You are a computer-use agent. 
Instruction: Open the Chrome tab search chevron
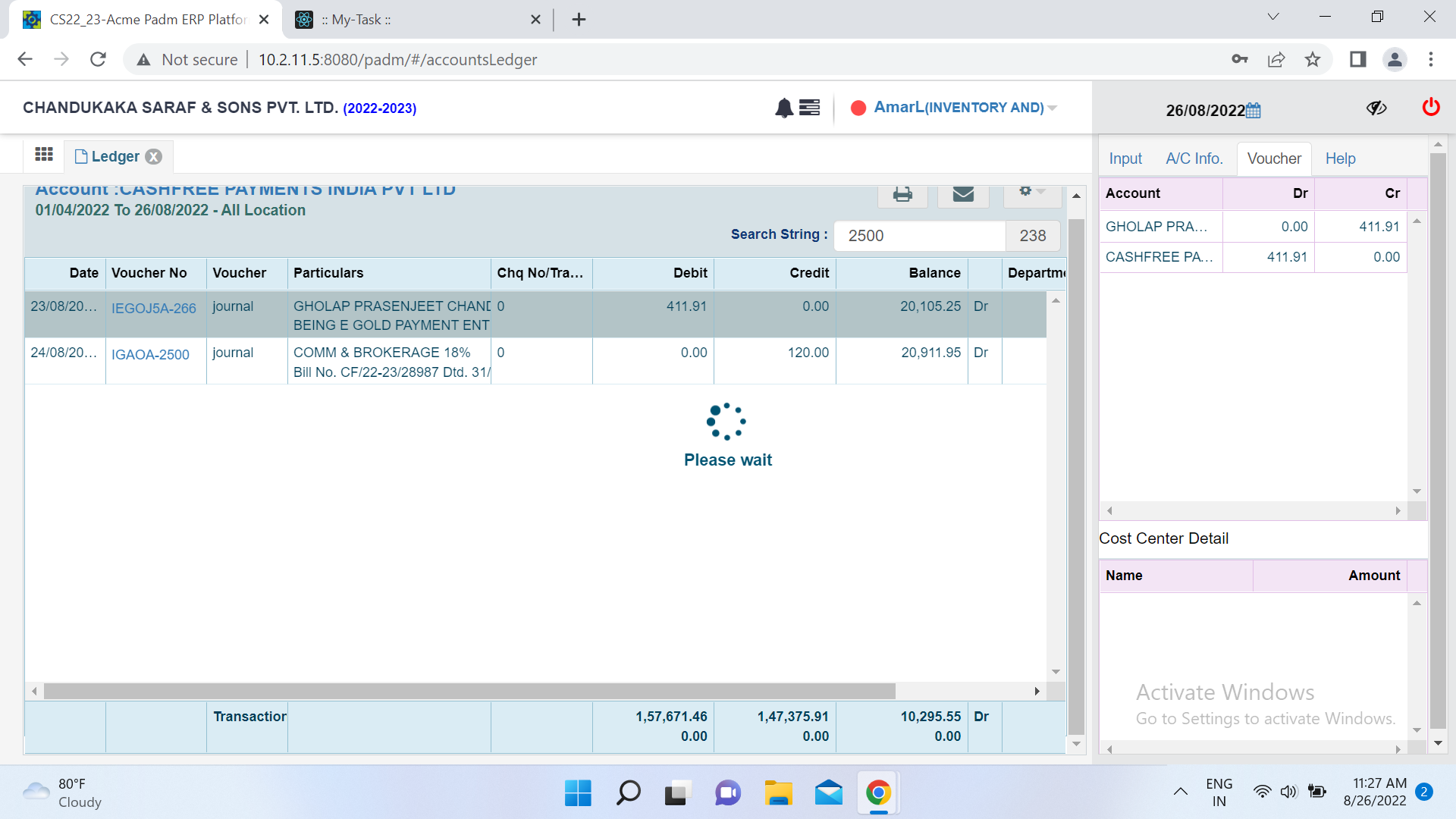1273,17
